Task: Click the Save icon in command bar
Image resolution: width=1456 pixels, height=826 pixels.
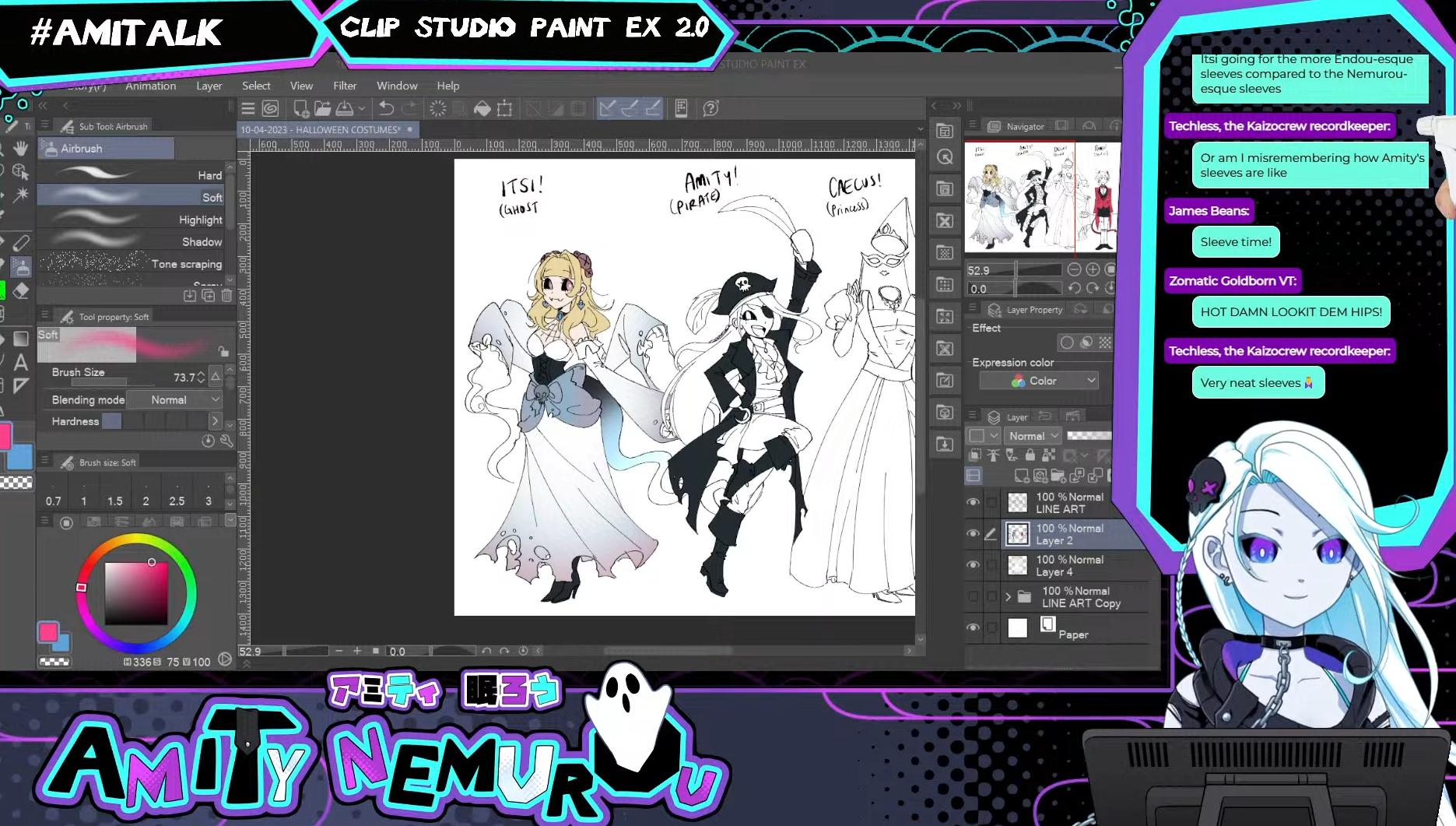Action: tap(344, 108)
